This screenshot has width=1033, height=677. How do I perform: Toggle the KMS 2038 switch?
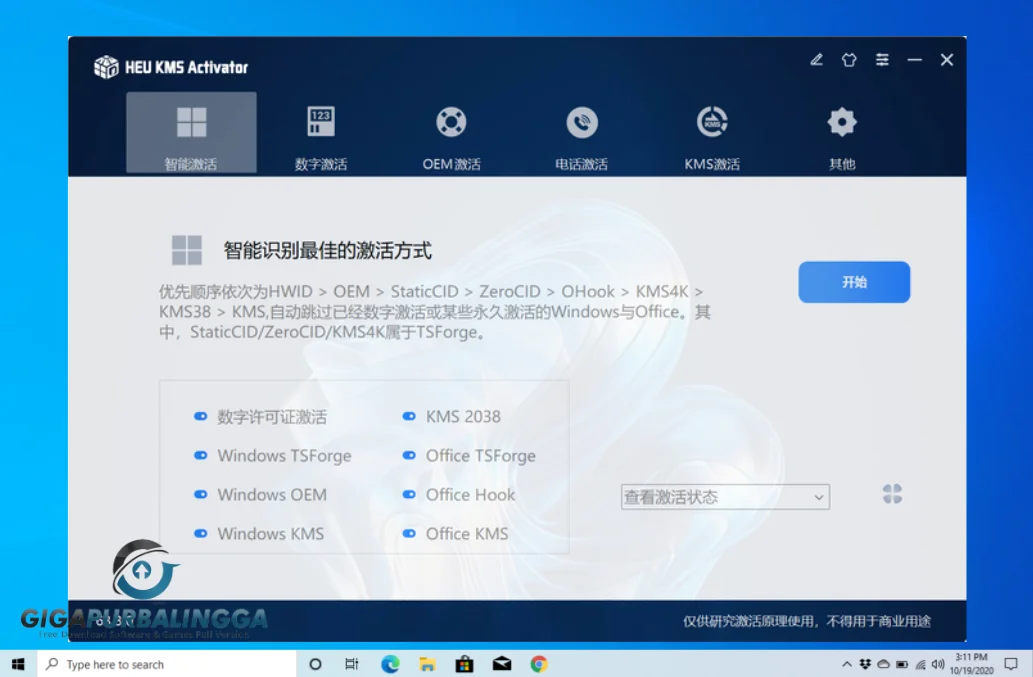tap(408, 417)
